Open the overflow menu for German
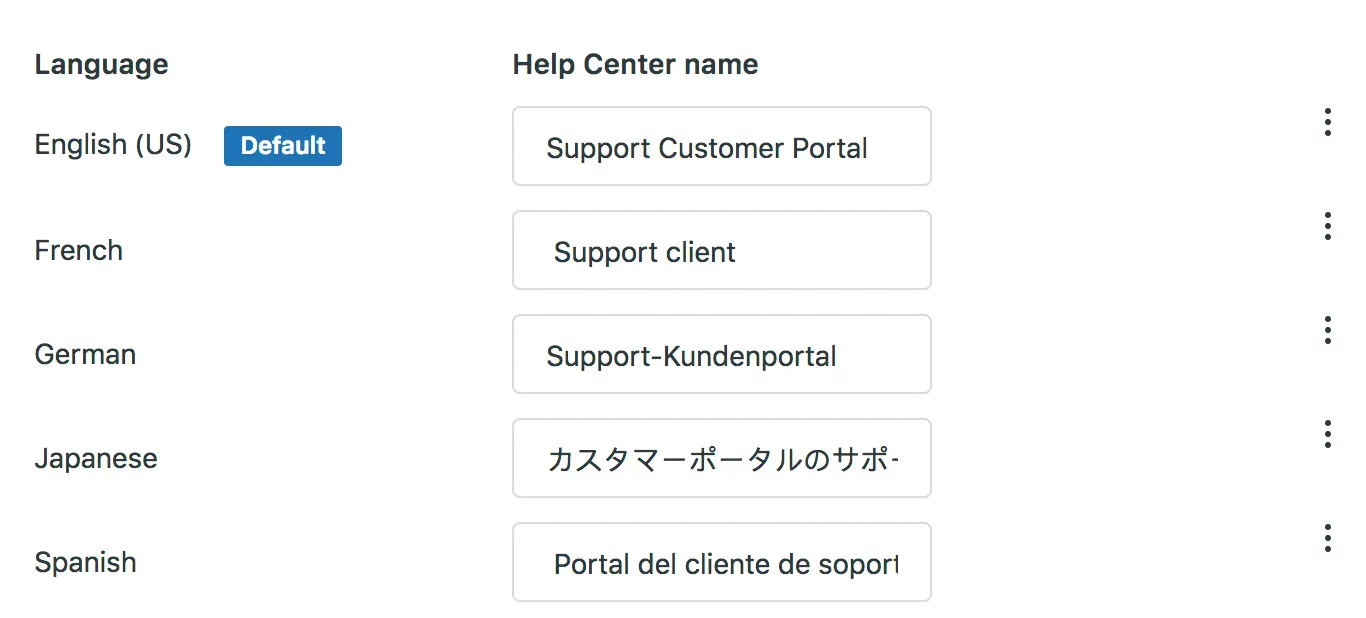The width and height of the screenshot is (1366, 618). (x=1328, y=330)
